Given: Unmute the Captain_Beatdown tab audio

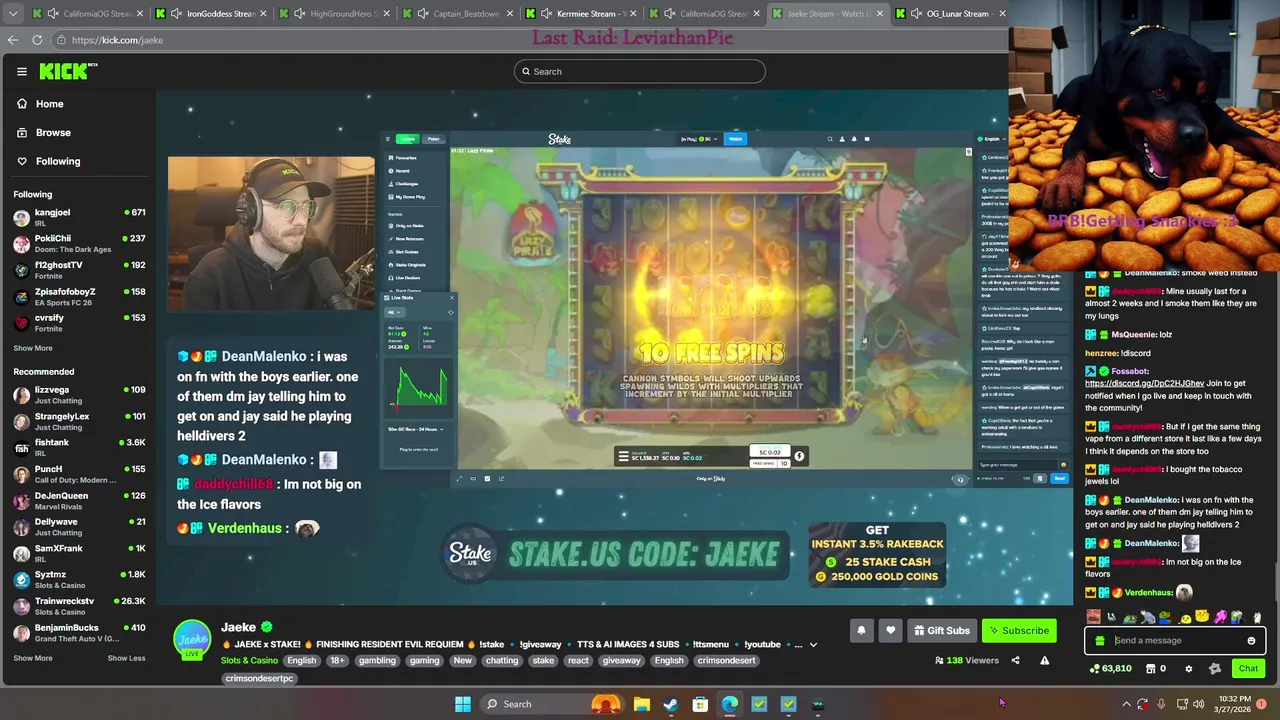Looking at the screenshot, I should tap(423, 14).
